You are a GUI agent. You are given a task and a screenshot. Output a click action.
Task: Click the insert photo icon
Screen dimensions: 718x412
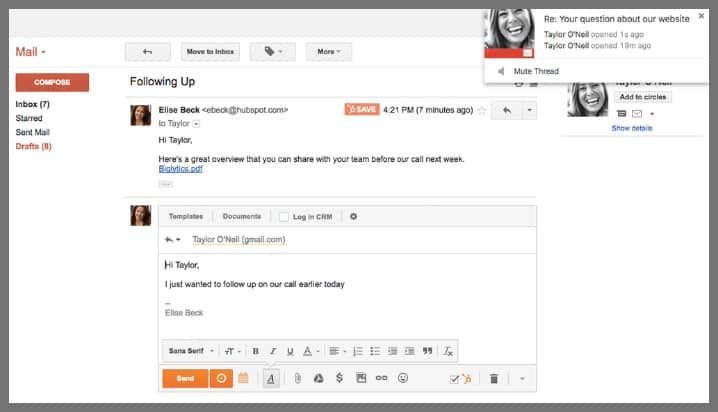(x=360, y=378)
